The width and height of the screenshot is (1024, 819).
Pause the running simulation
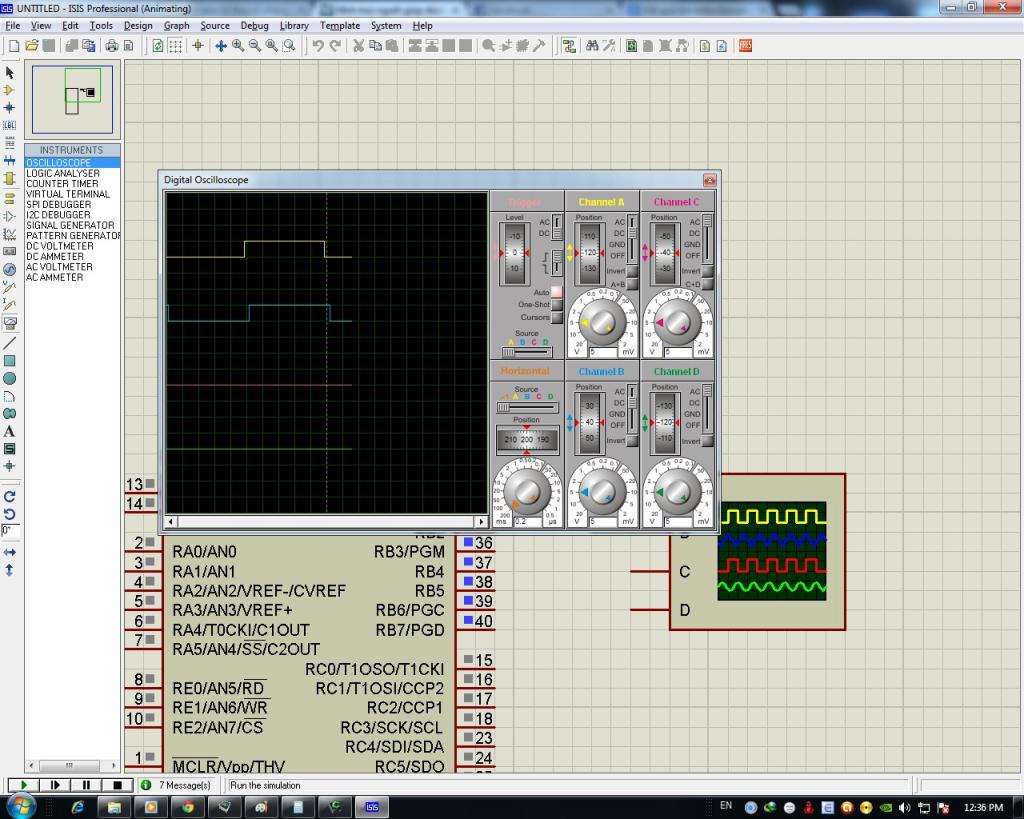(86, 786)
